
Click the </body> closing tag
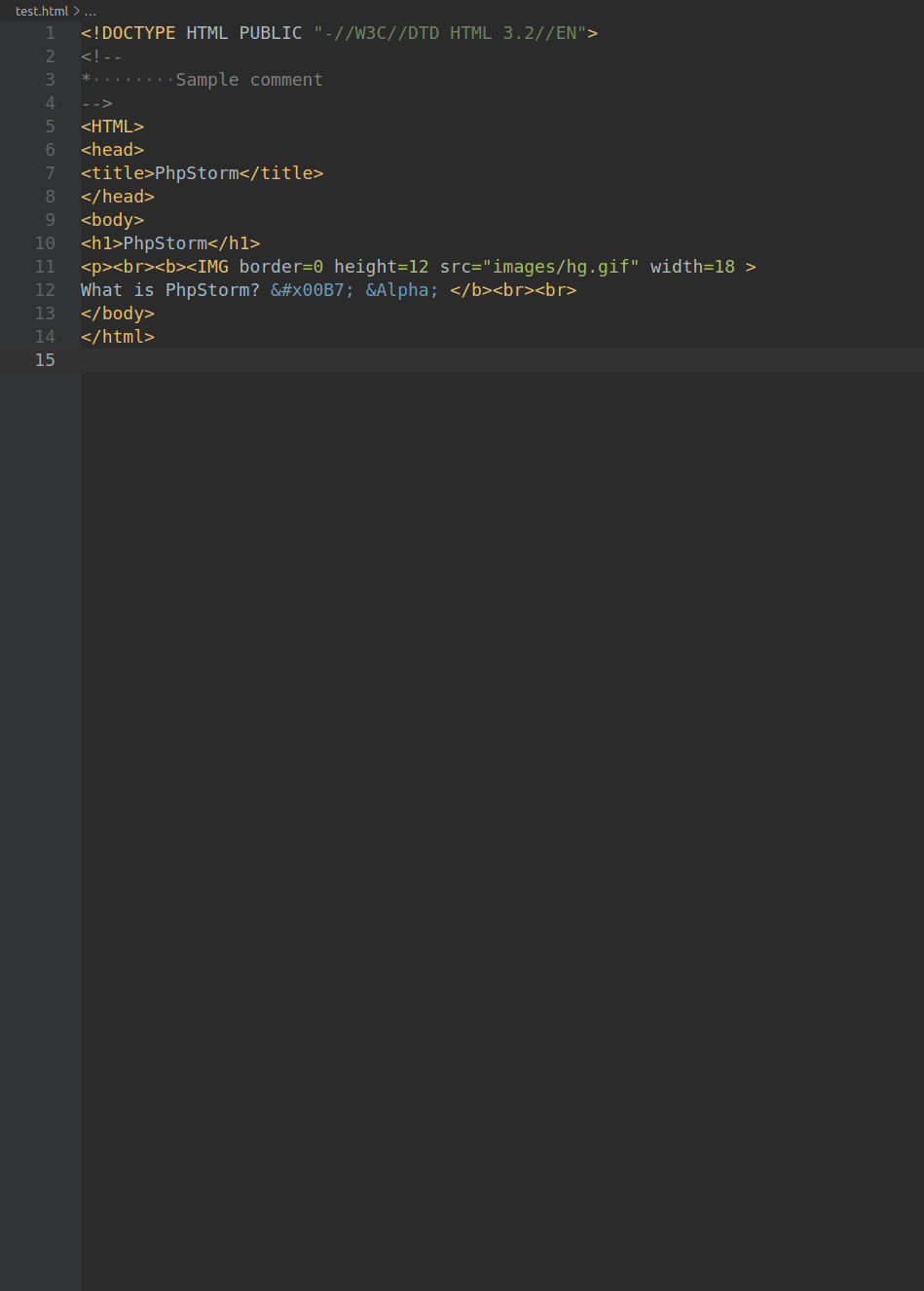click(x=118, y=314)
